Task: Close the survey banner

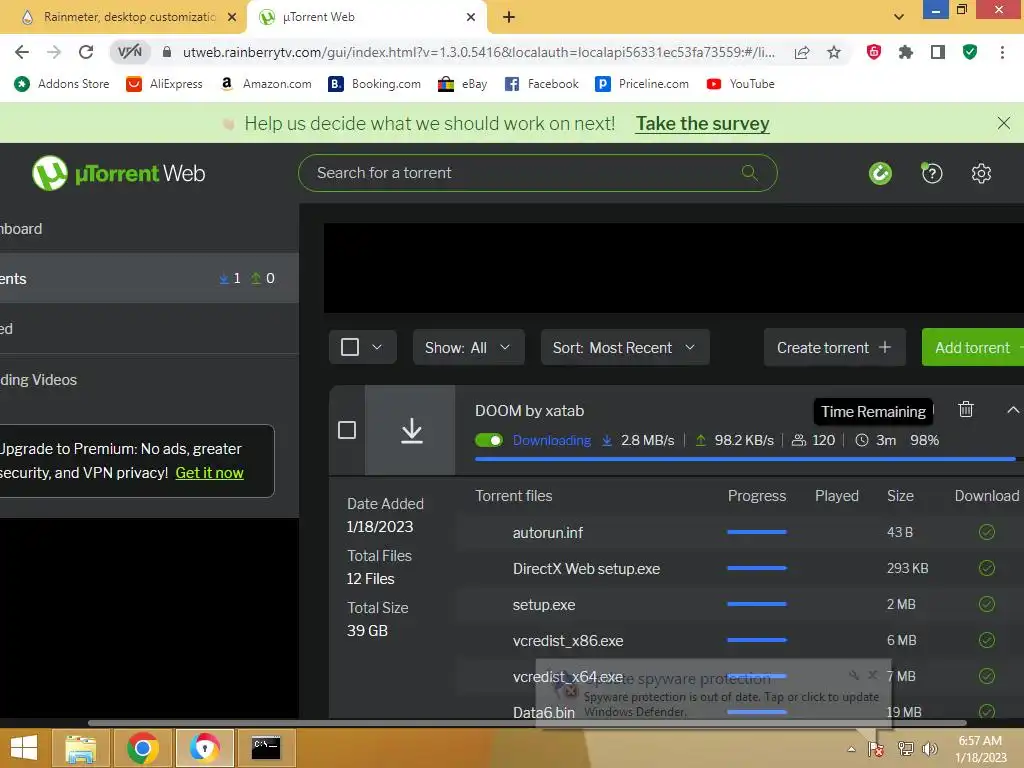Action: click(1004, 123)
